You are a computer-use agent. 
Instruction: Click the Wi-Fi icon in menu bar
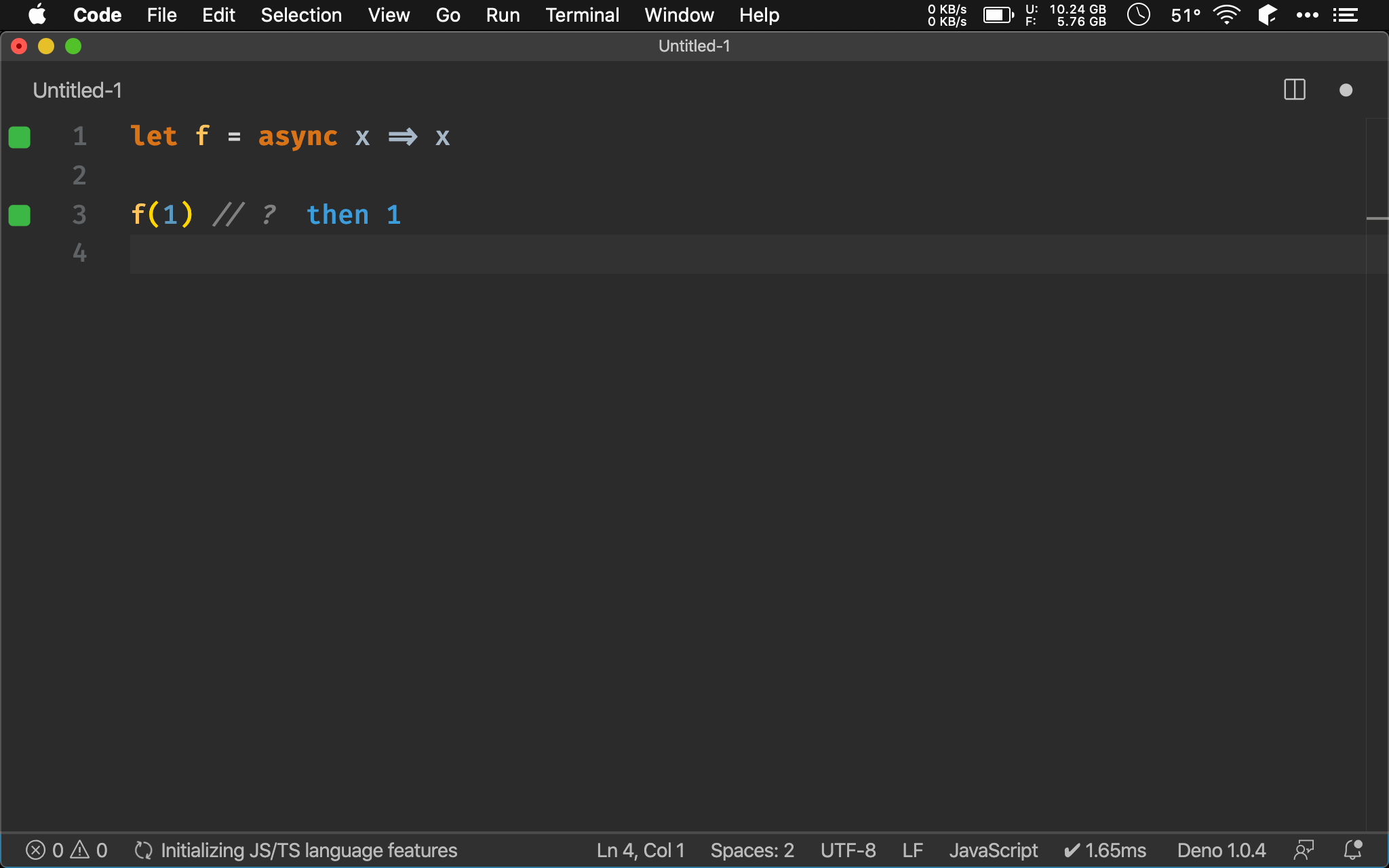coord(1226,15)
